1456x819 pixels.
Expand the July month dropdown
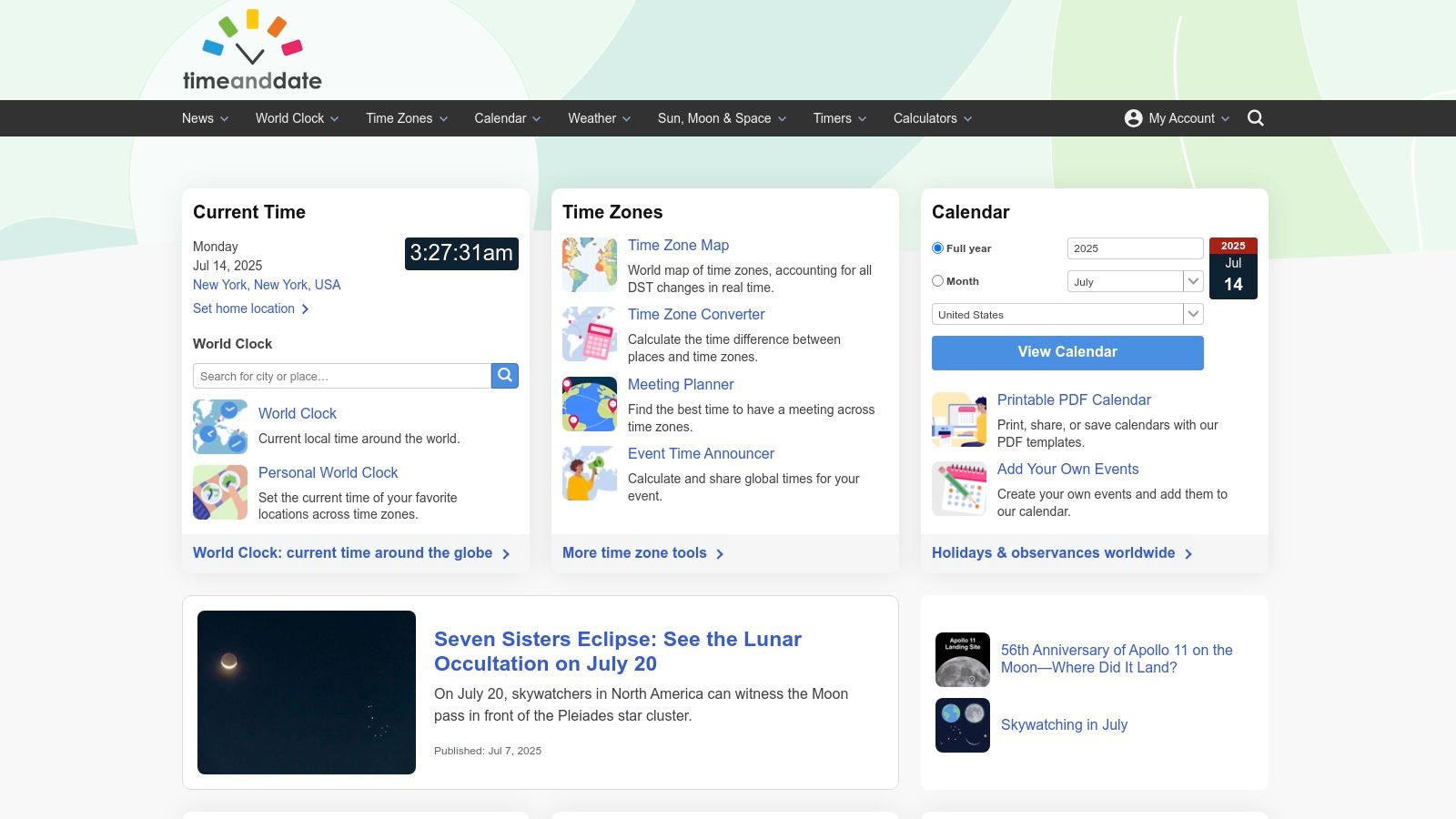tap(1136, 281)
